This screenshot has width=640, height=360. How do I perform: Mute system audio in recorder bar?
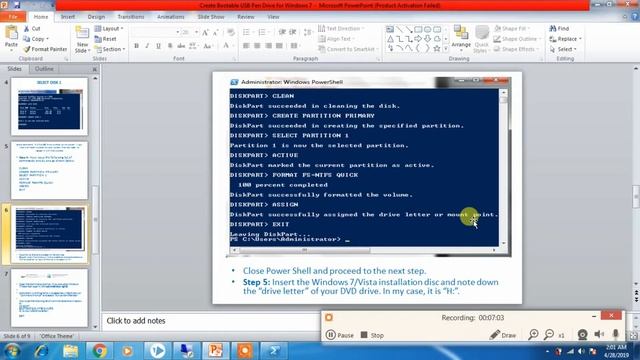coord(599,335)
